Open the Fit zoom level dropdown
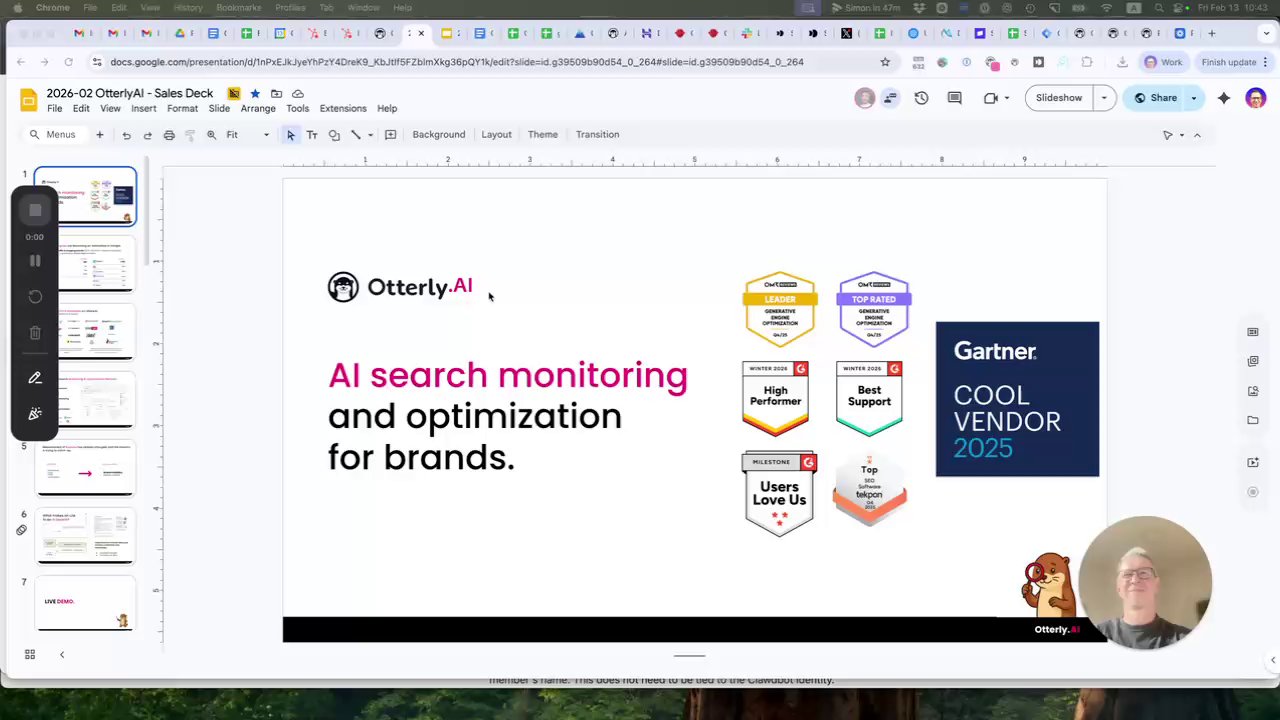This screenshot has height=720, width=1280. [247, 135]
